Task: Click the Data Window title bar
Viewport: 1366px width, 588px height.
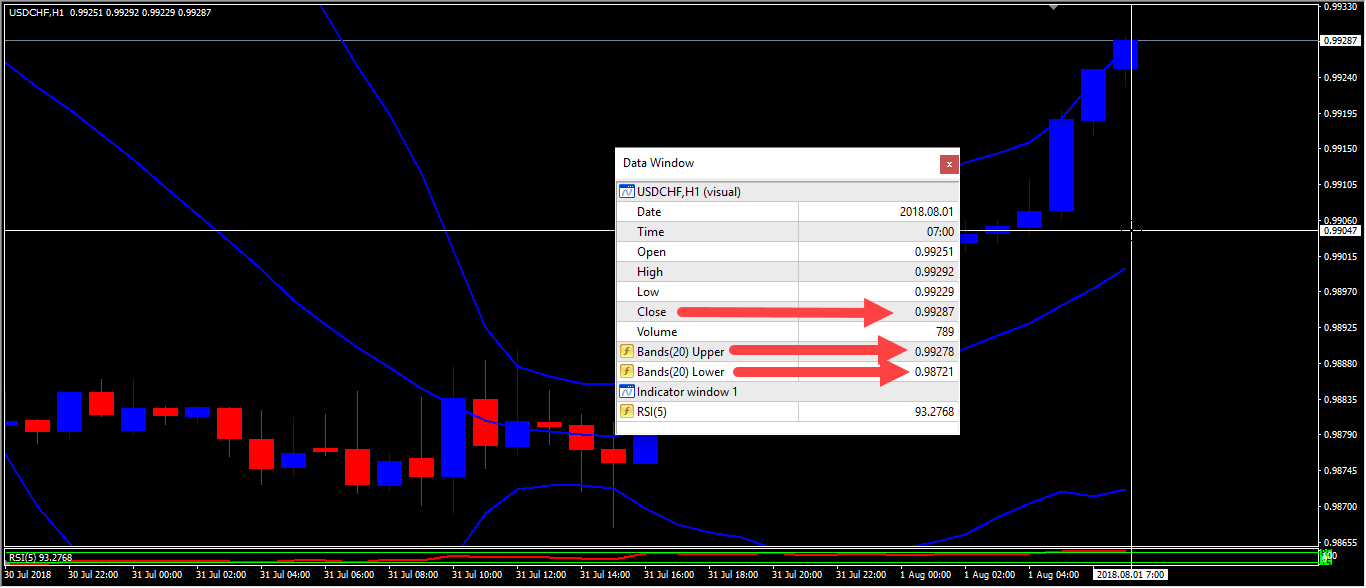Action: (x=777, y=163)
